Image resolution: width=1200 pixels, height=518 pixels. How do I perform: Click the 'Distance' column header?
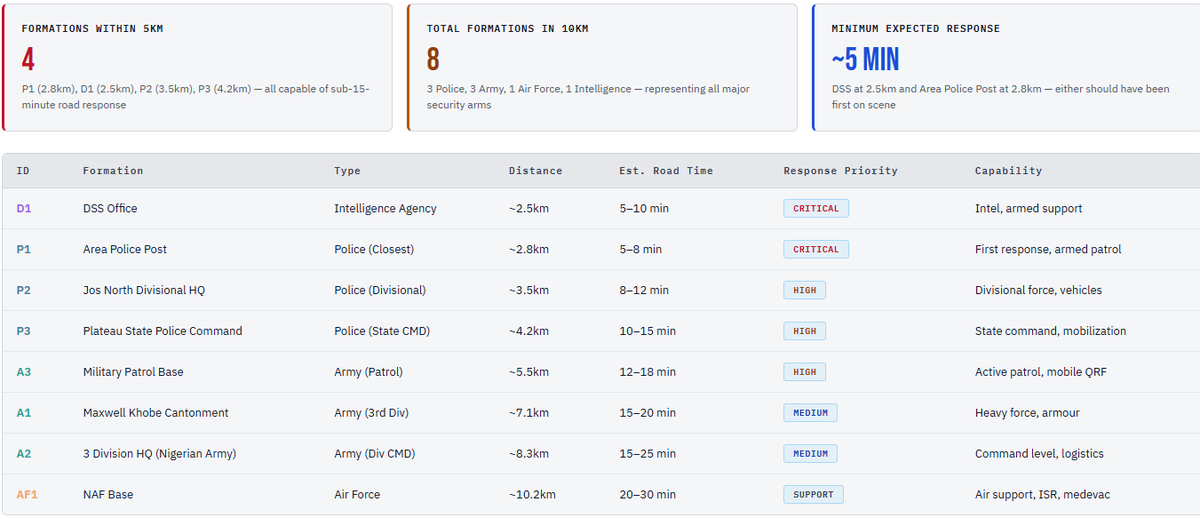click(535, 171)
